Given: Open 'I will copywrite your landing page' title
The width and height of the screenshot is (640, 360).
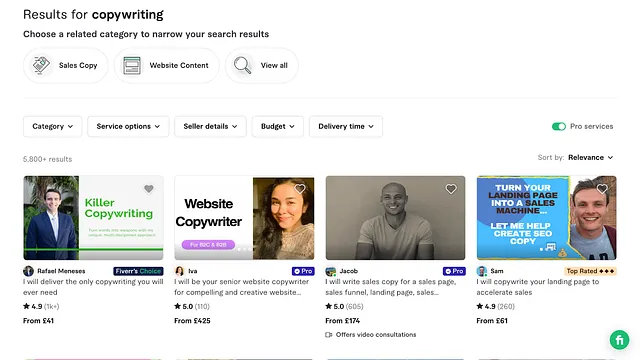Looking at the screenshot, I should tap(538, 287).
